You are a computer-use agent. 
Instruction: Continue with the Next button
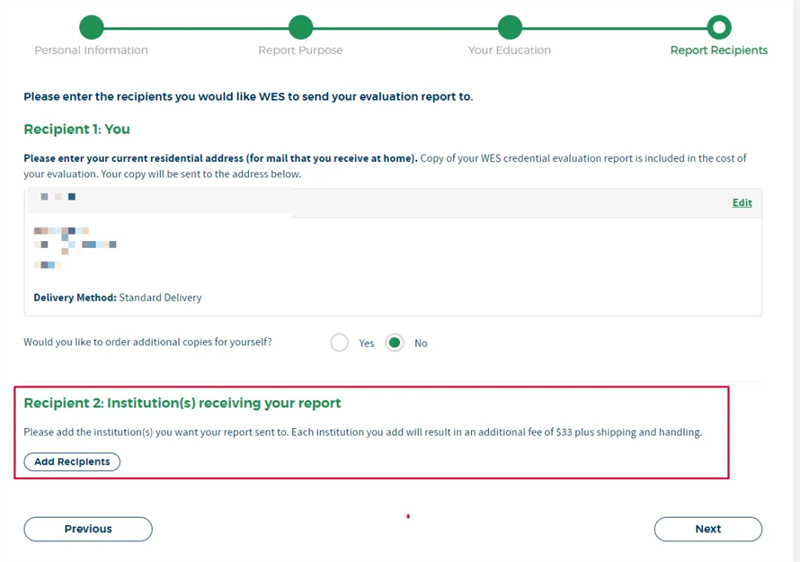708,529
